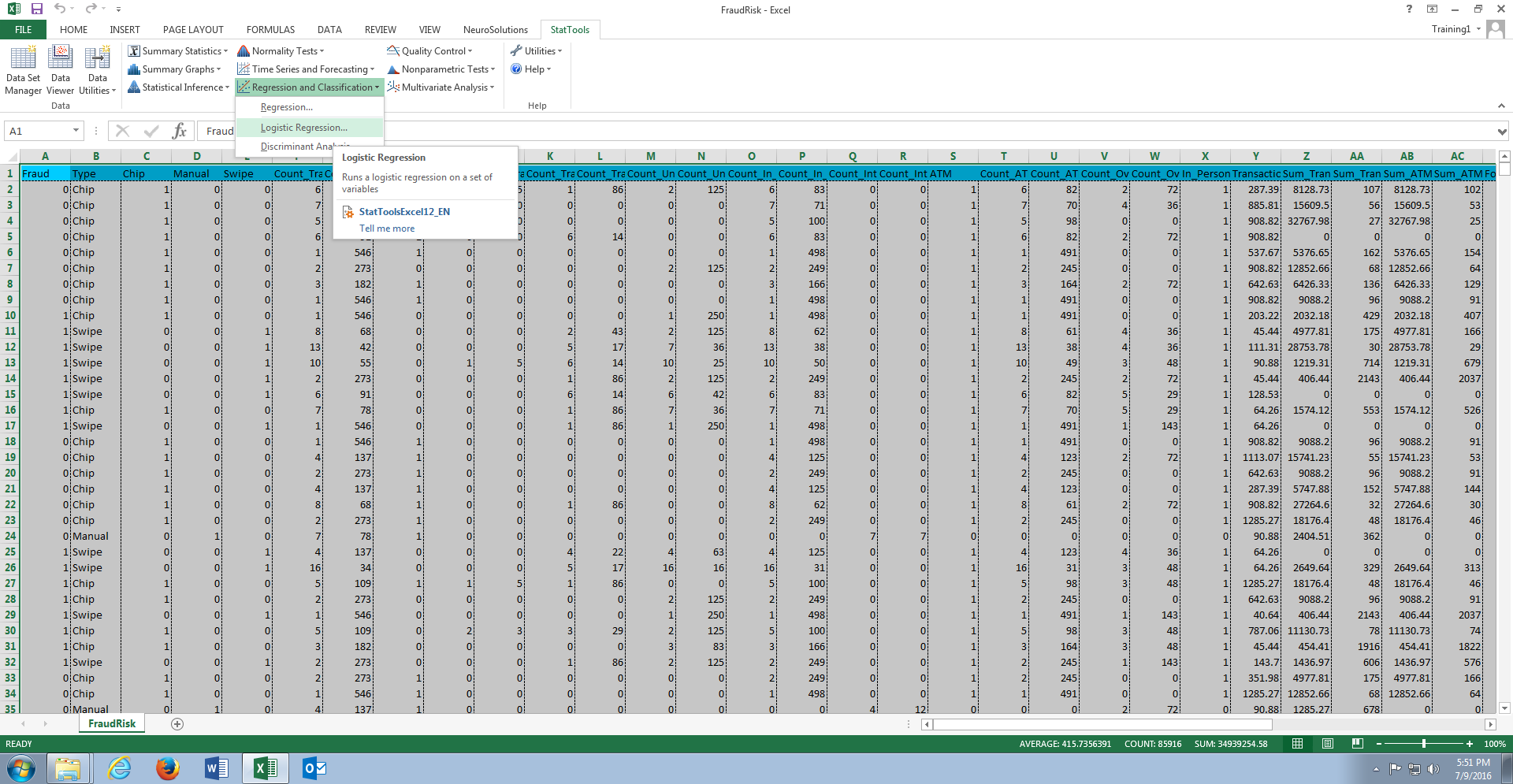
Task: Click the zoom out minus button
Action: click(1379, 744)
